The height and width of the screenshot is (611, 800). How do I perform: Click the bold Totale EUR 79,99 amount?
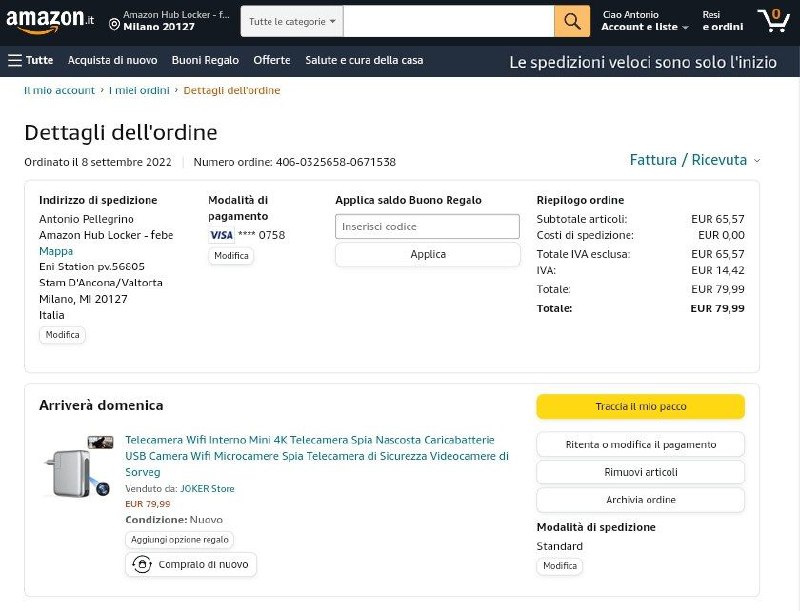(x=717, y=308)
